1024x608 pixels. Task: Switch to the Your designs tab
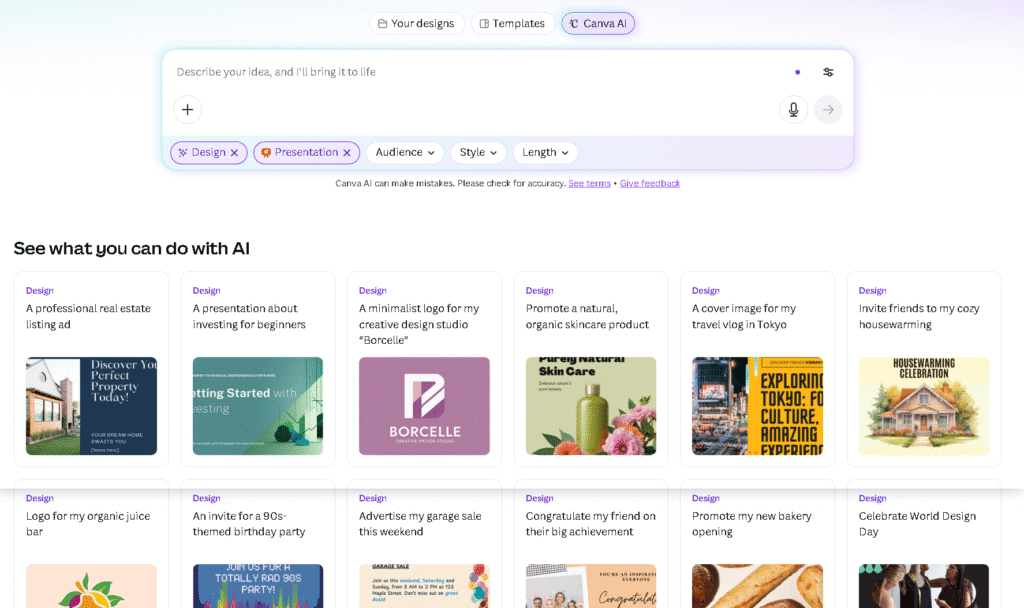click(417, 23)
